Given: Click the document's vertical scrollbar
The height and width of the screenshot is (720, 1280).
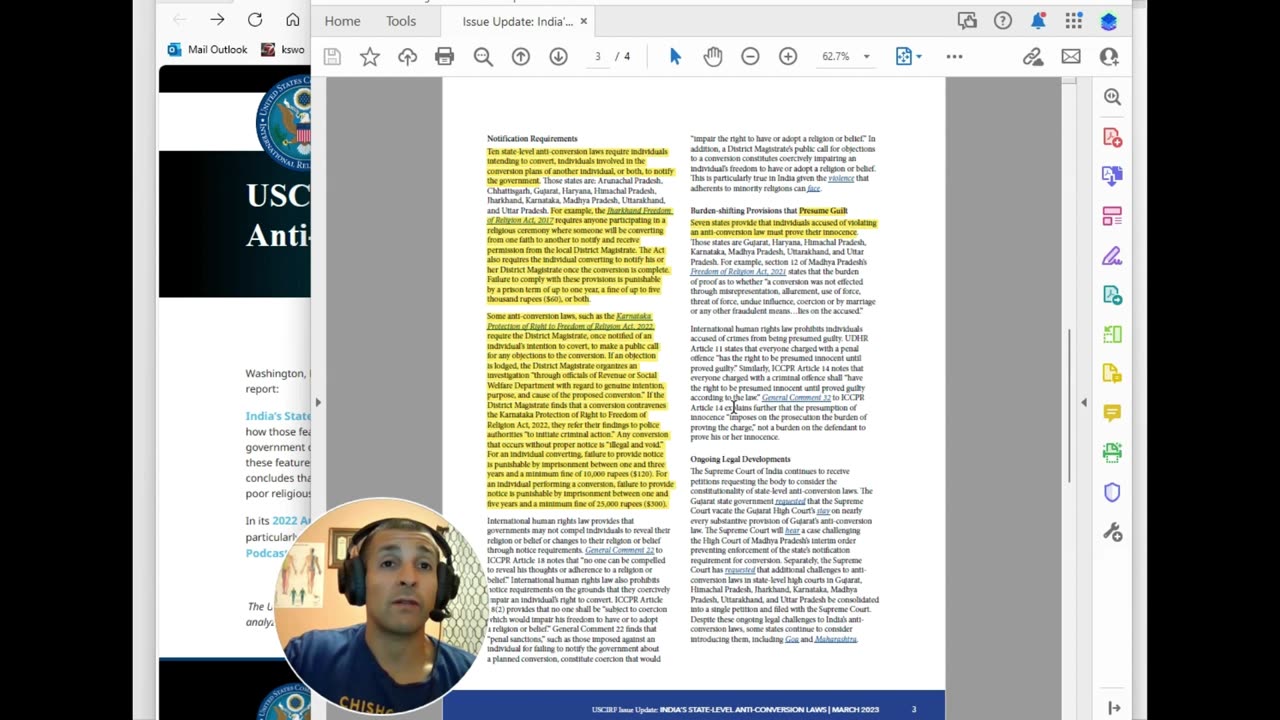Looking at the screenshot, I should click(1068, 405).
